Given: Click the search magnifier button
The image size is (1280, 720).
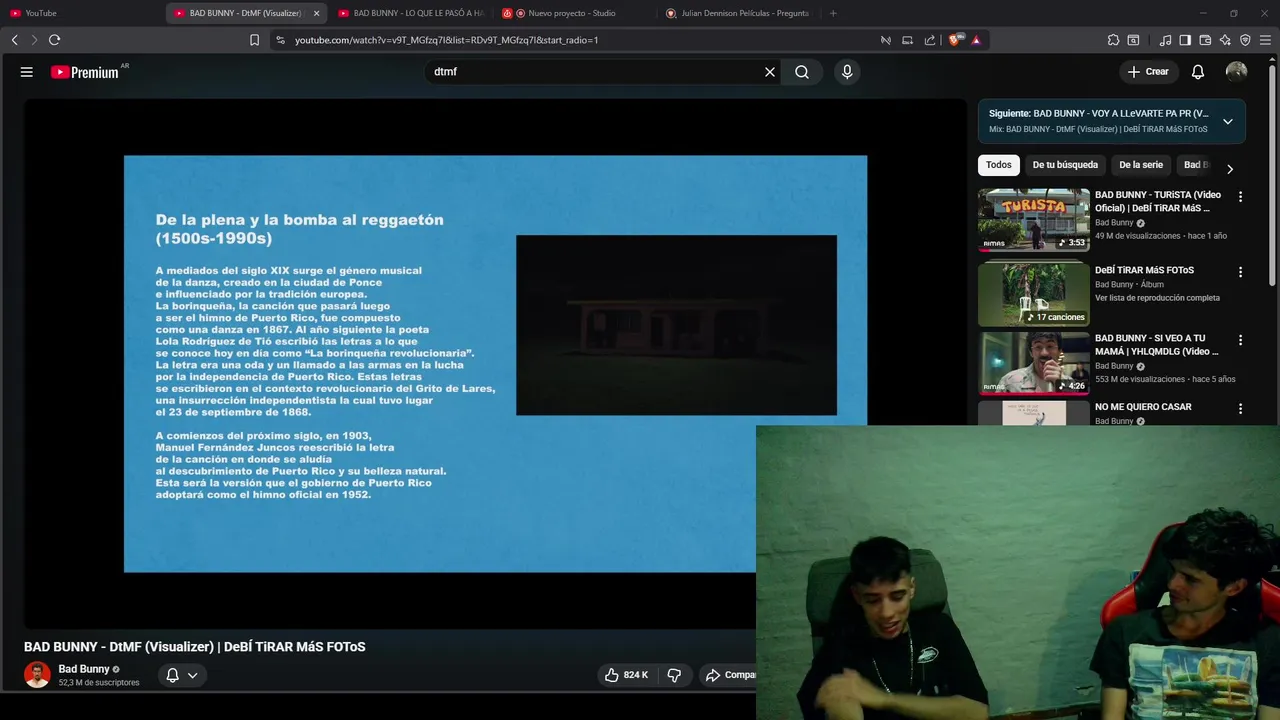Looking at the screenshot, I should tap(802, 72).
